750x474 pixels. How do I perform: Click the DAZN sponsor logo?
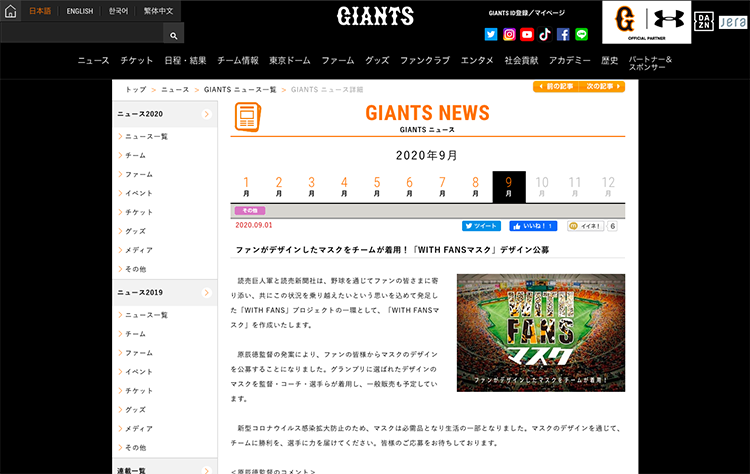pos(704,22)
